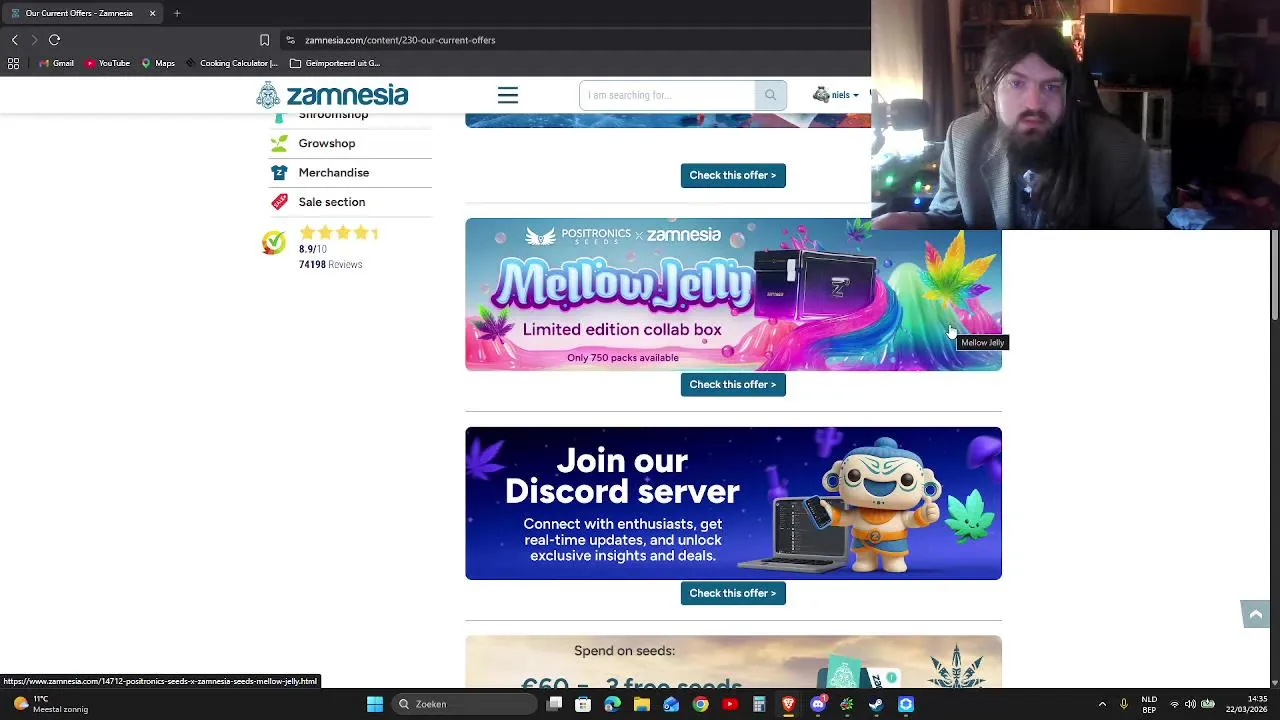Image resolution: width=1280 pixels, height=720 pixels.
Task: Open Growshop category
Action: pos(327,143)
